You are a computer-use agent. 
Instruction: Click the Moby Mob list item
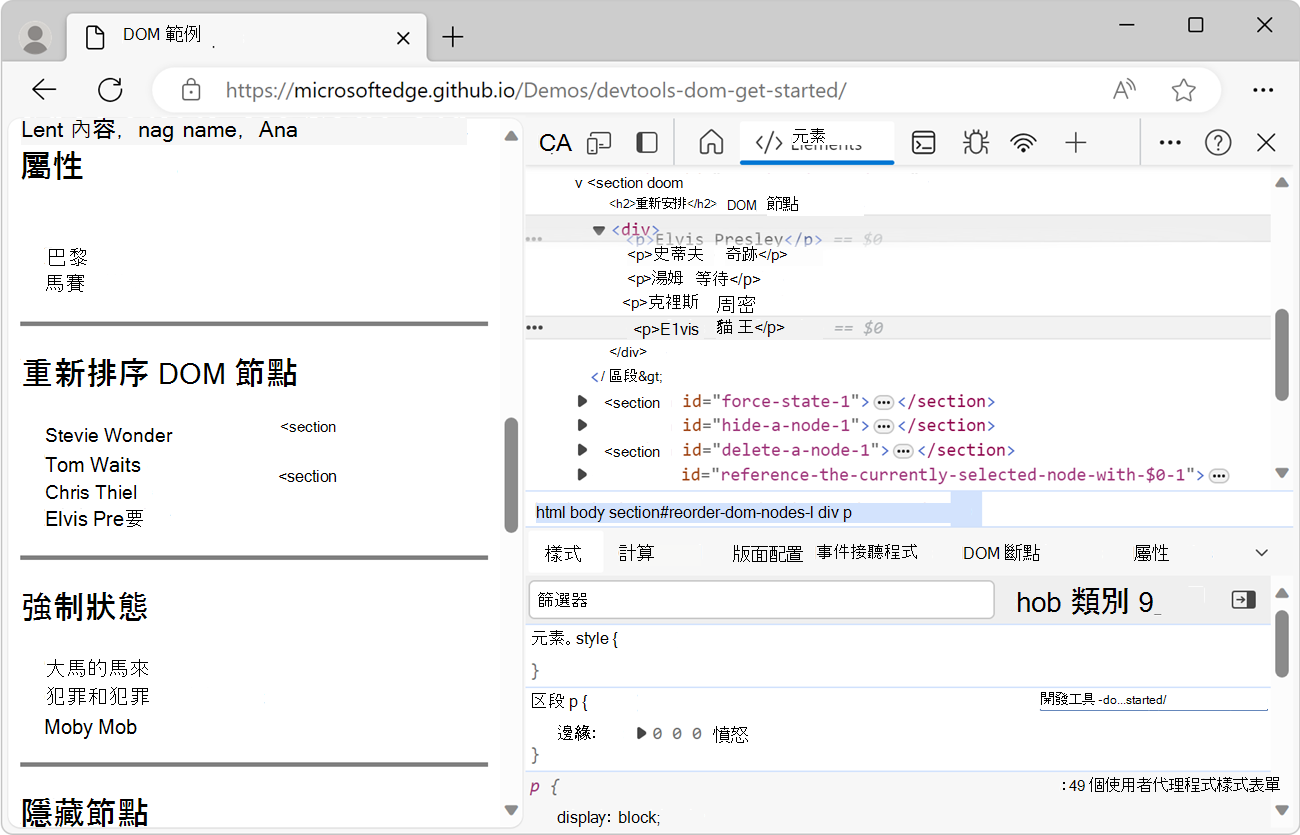click(x=91, y=727)
